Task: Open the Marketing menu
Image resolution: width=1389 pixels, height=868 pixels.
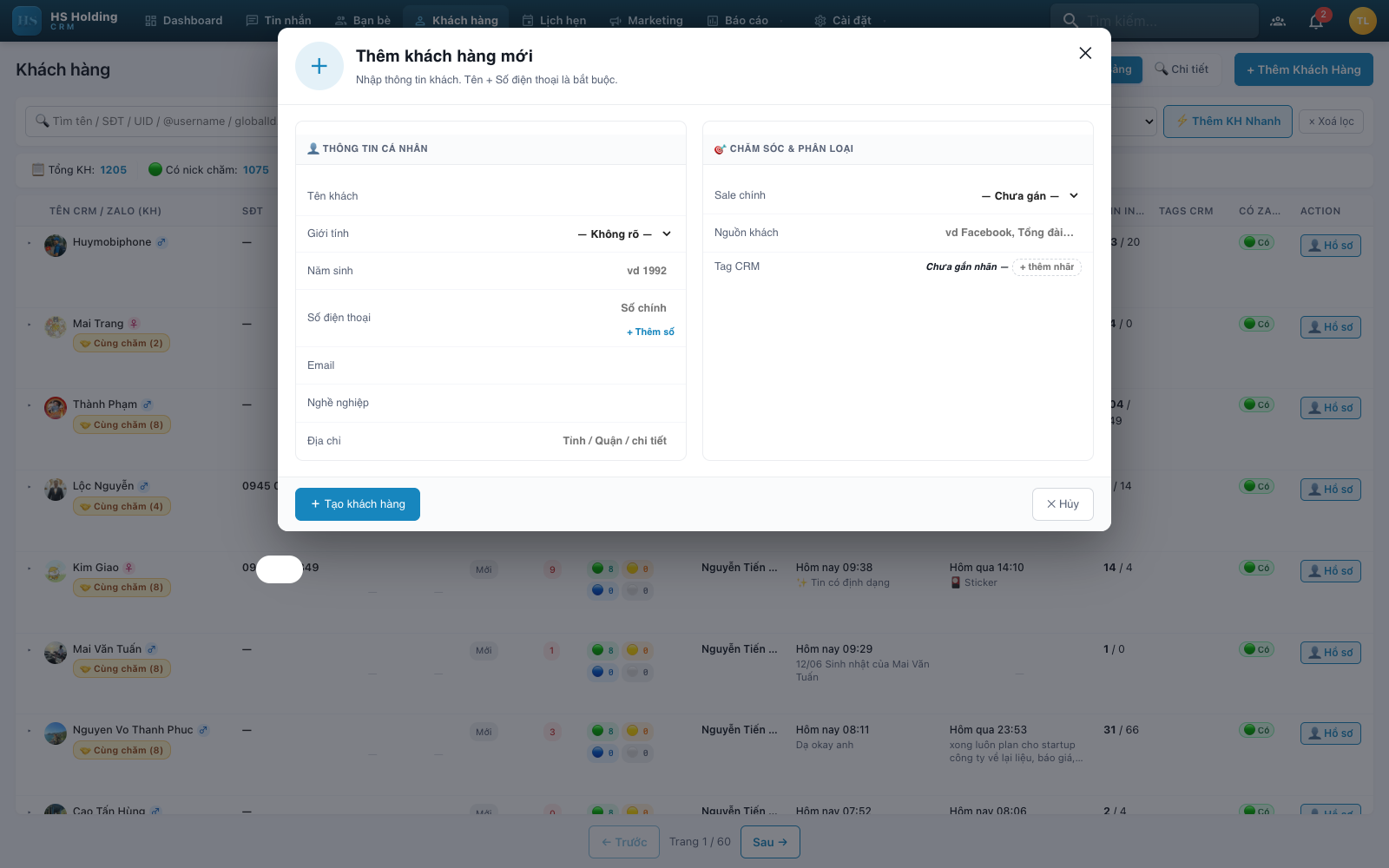Action: 646,20
